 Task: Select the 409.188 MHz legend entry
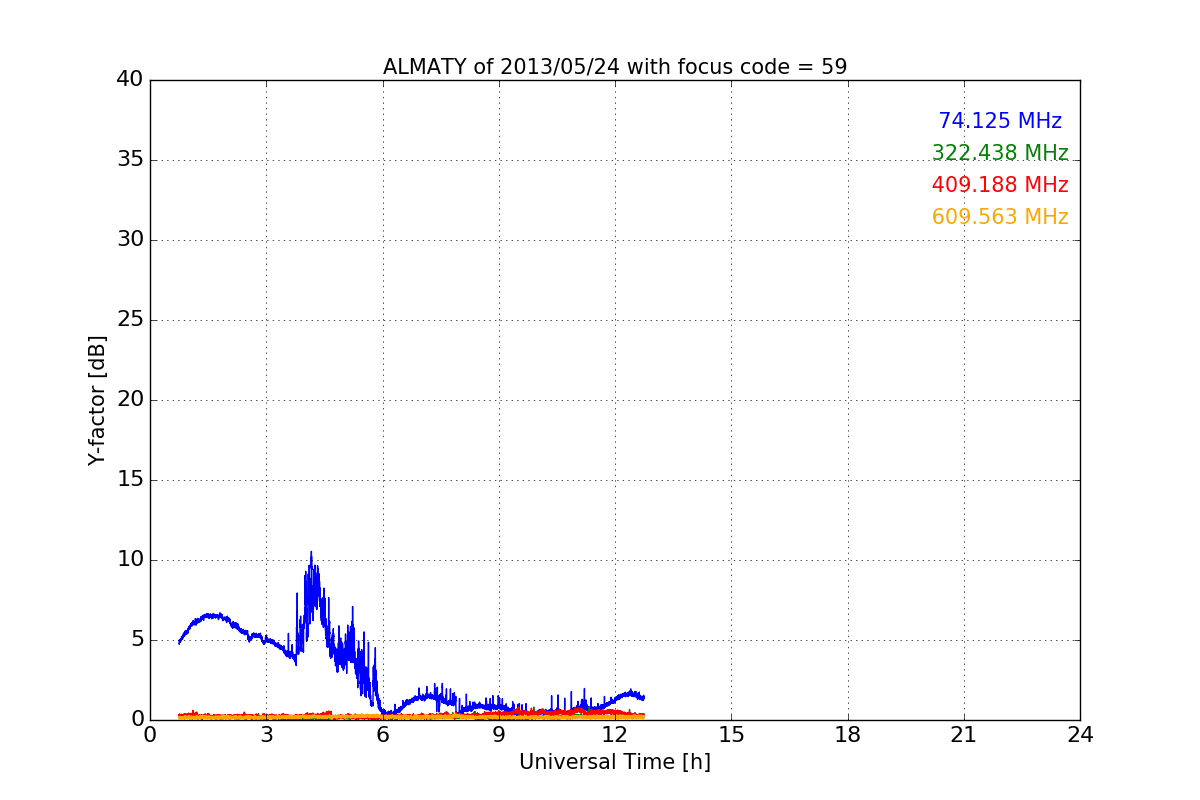pyautogui.click(x=1000, y=185)
